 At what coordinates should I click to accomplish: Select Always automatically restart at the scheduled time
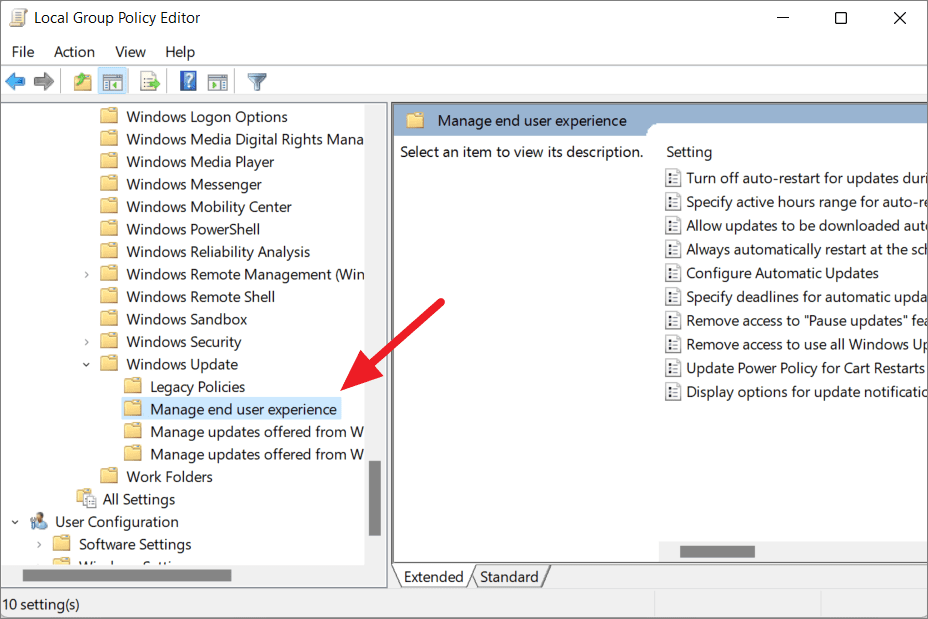pos(805,249)
